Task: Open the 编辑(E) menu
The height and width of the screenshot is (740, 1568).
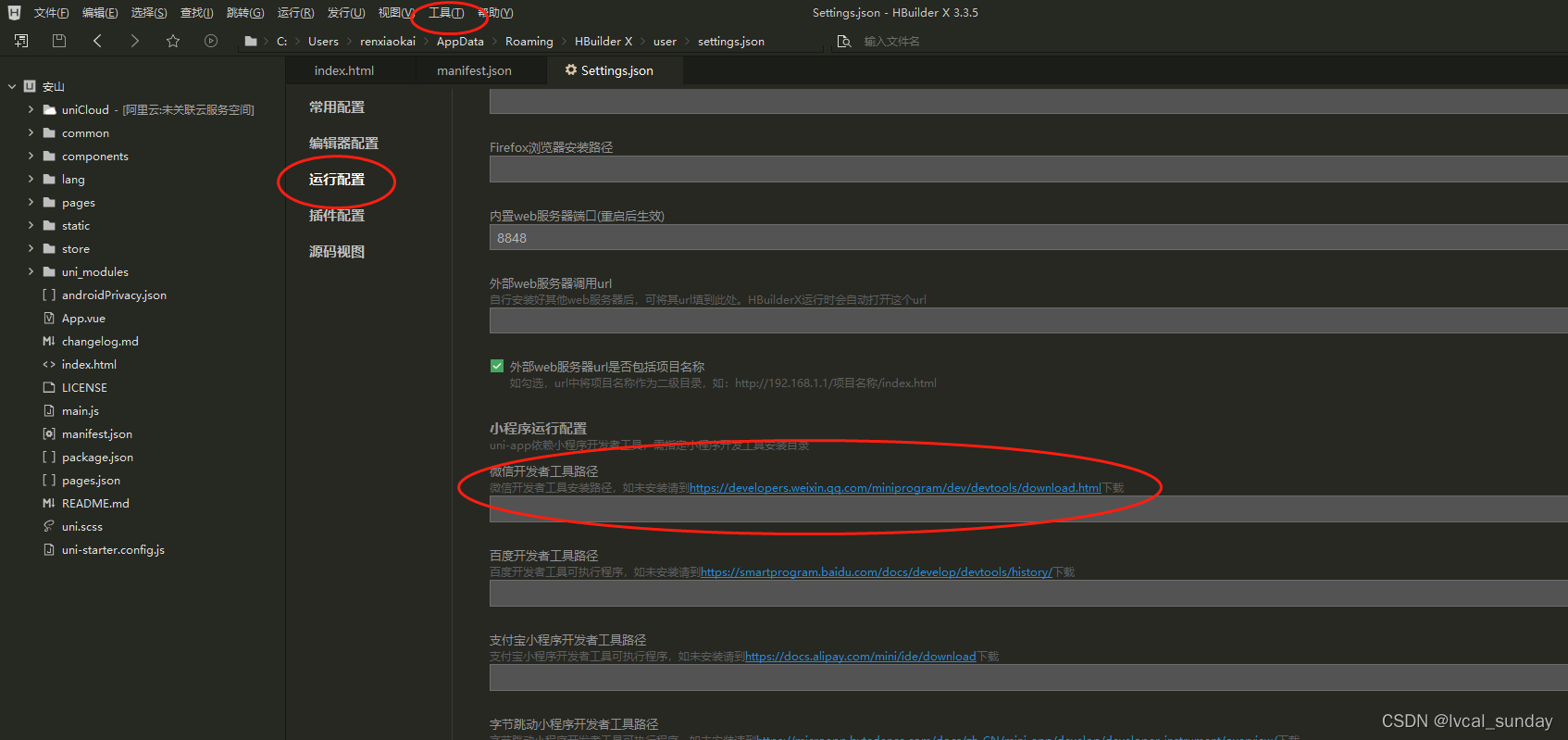Action: pos(100,13)
